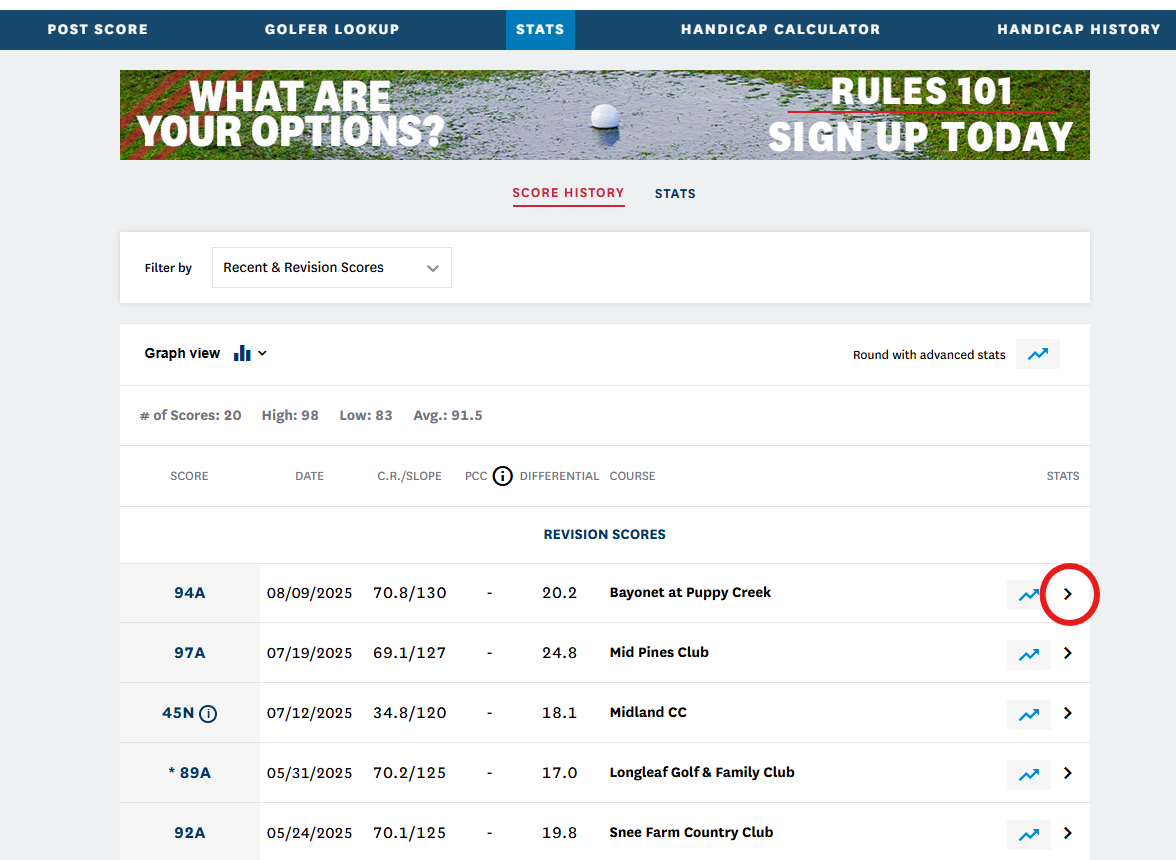The image size is (1176, 860).
Task: Click info icon next to 45N score
Action: [x=208, y=713]
